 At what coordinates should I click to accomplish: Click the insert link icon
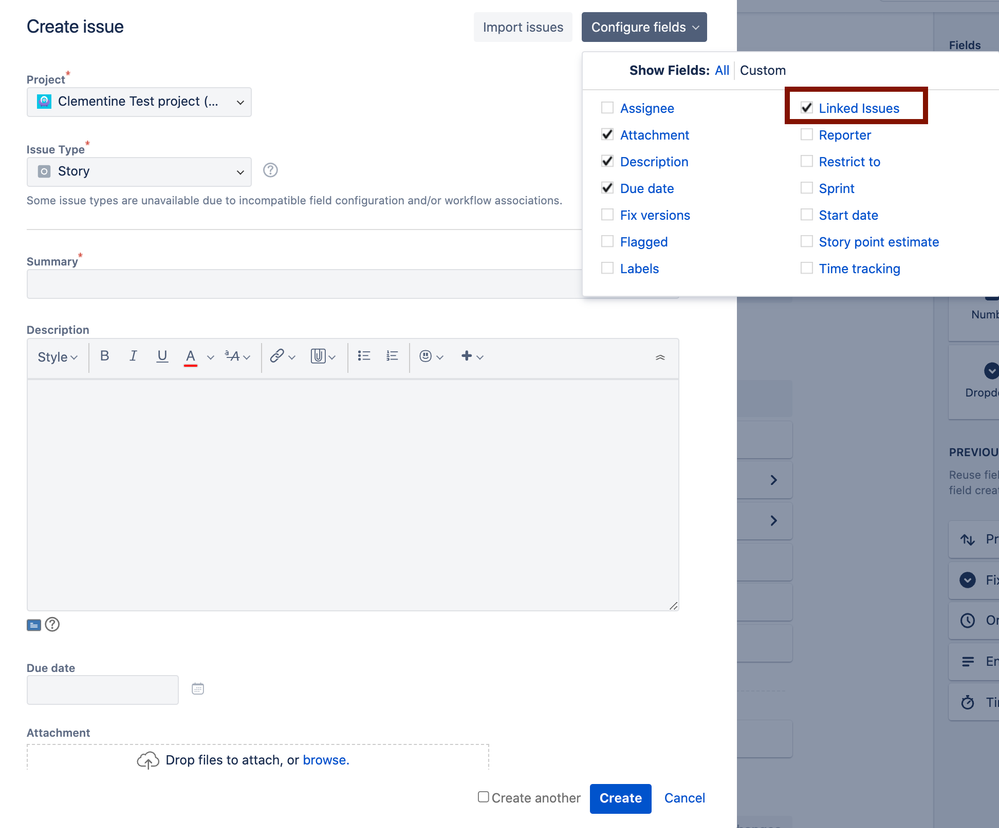click(x=282, y=356)
